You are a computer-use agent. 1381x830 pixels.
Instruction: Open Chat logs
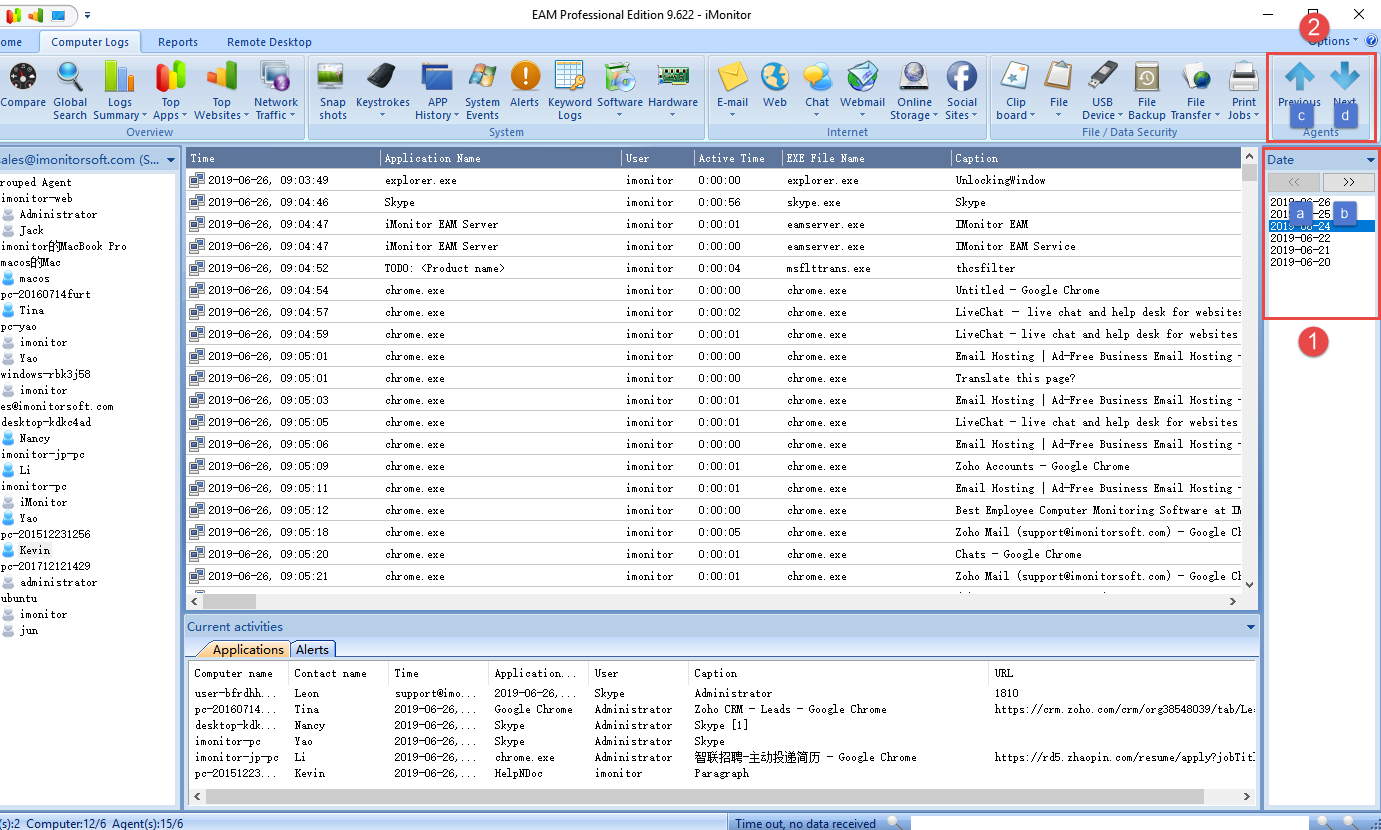817,90
